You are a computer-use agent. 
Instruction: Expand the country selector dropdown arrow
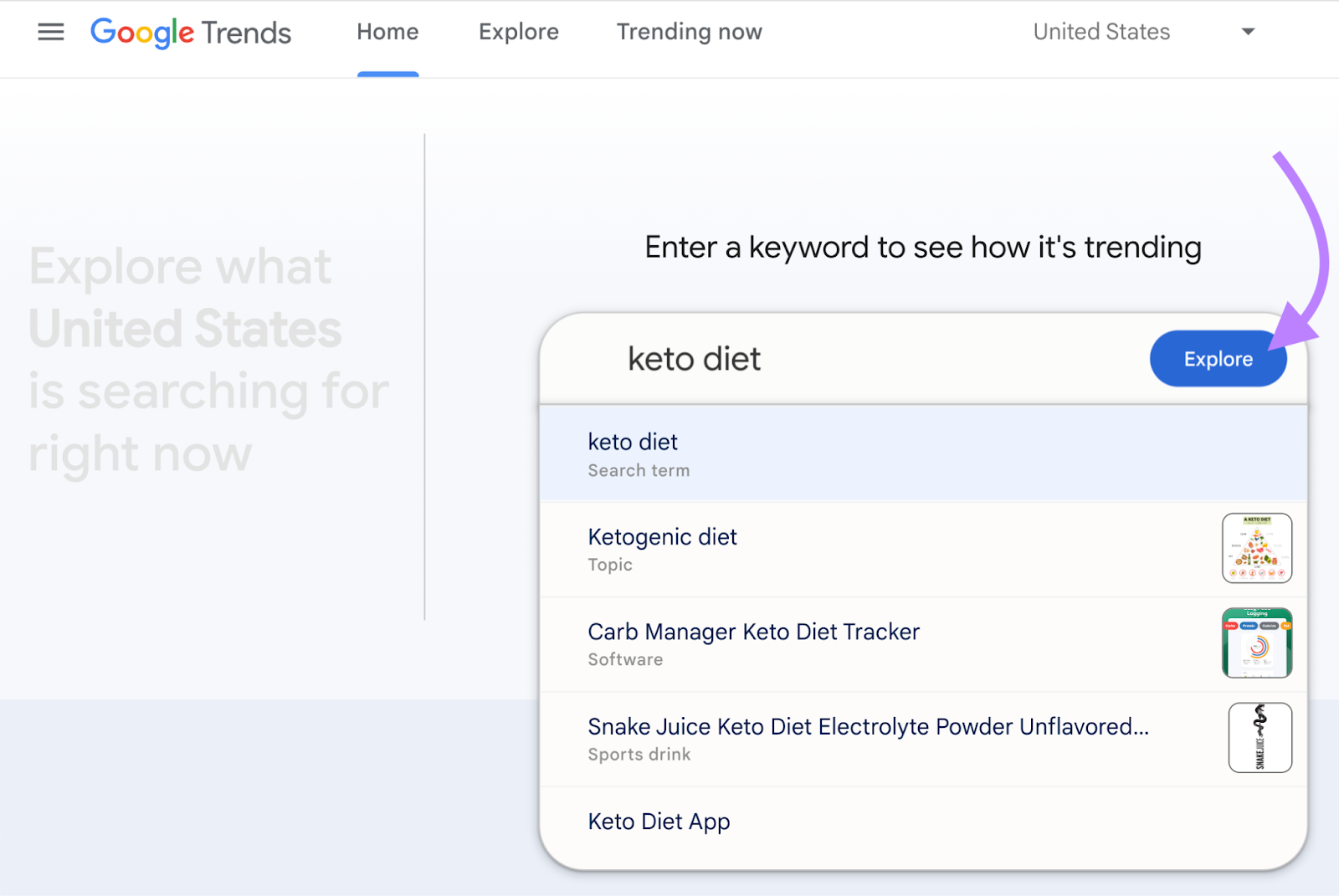tap(1248, 32)
